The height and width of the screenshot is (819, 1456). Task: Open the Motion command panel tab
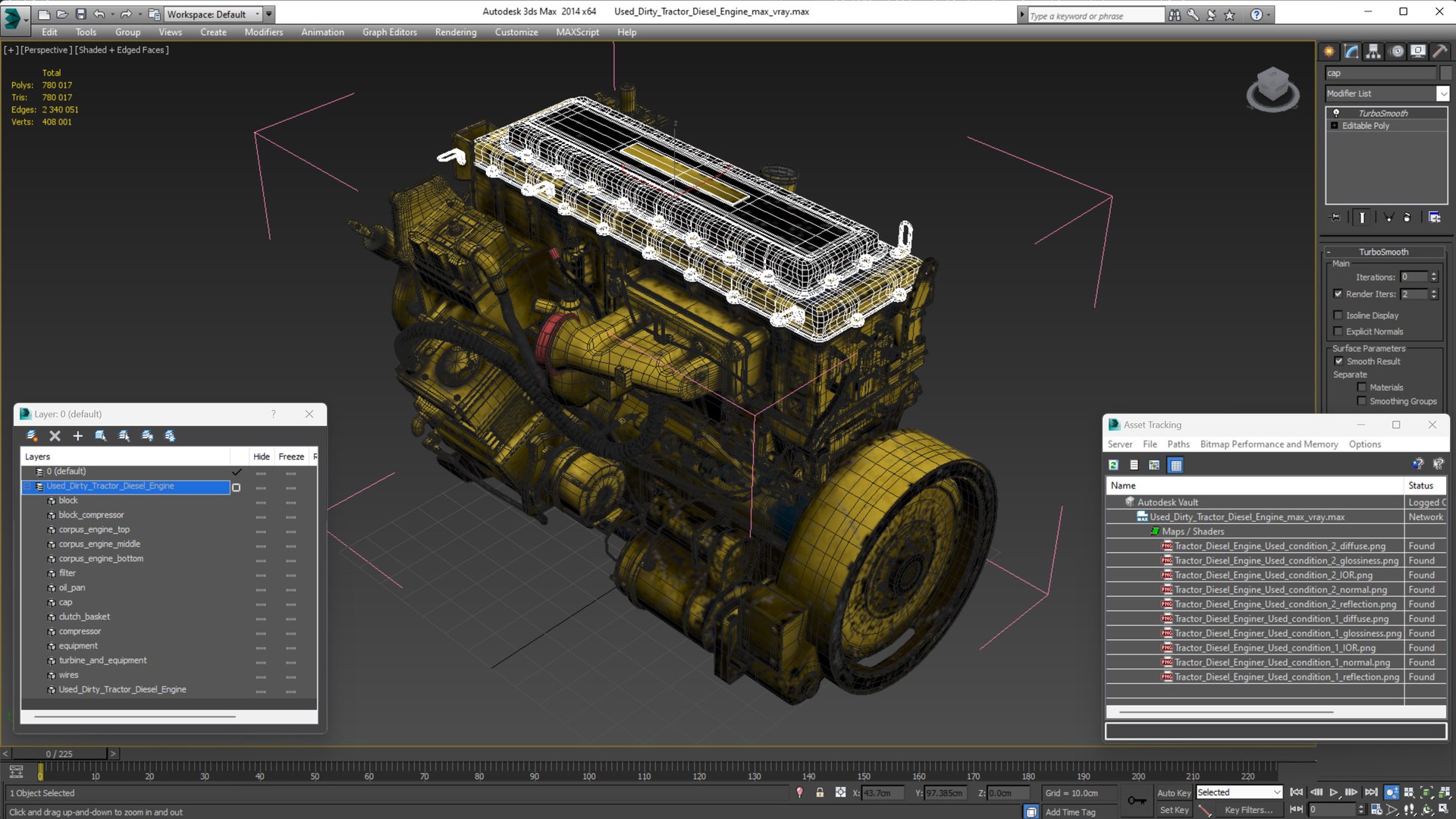pos(1397,52)
